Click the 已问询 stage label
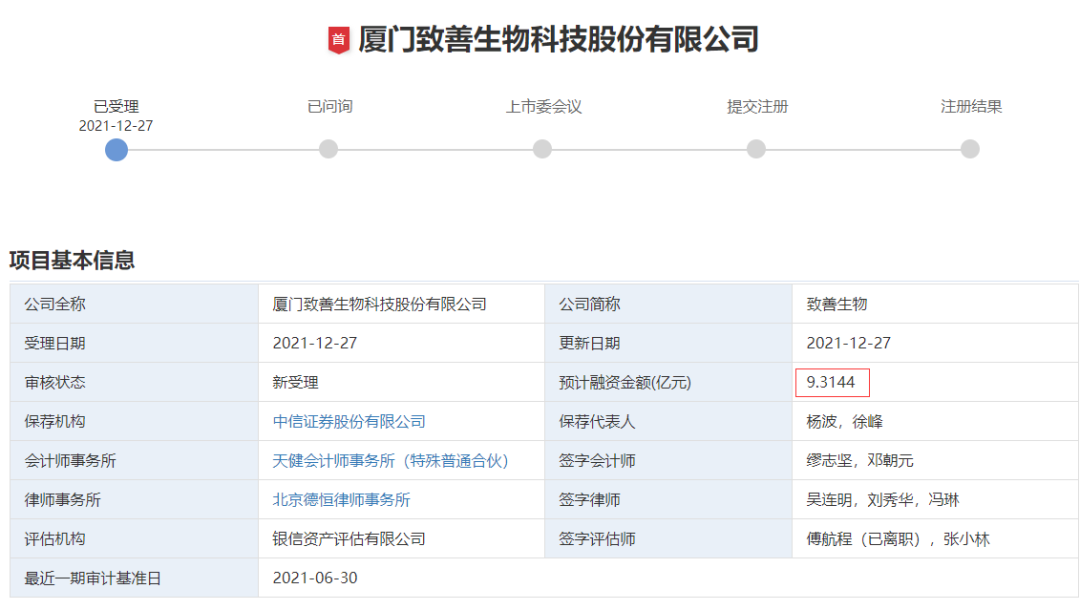1080x610 pixels. click(x=330, y=107)
